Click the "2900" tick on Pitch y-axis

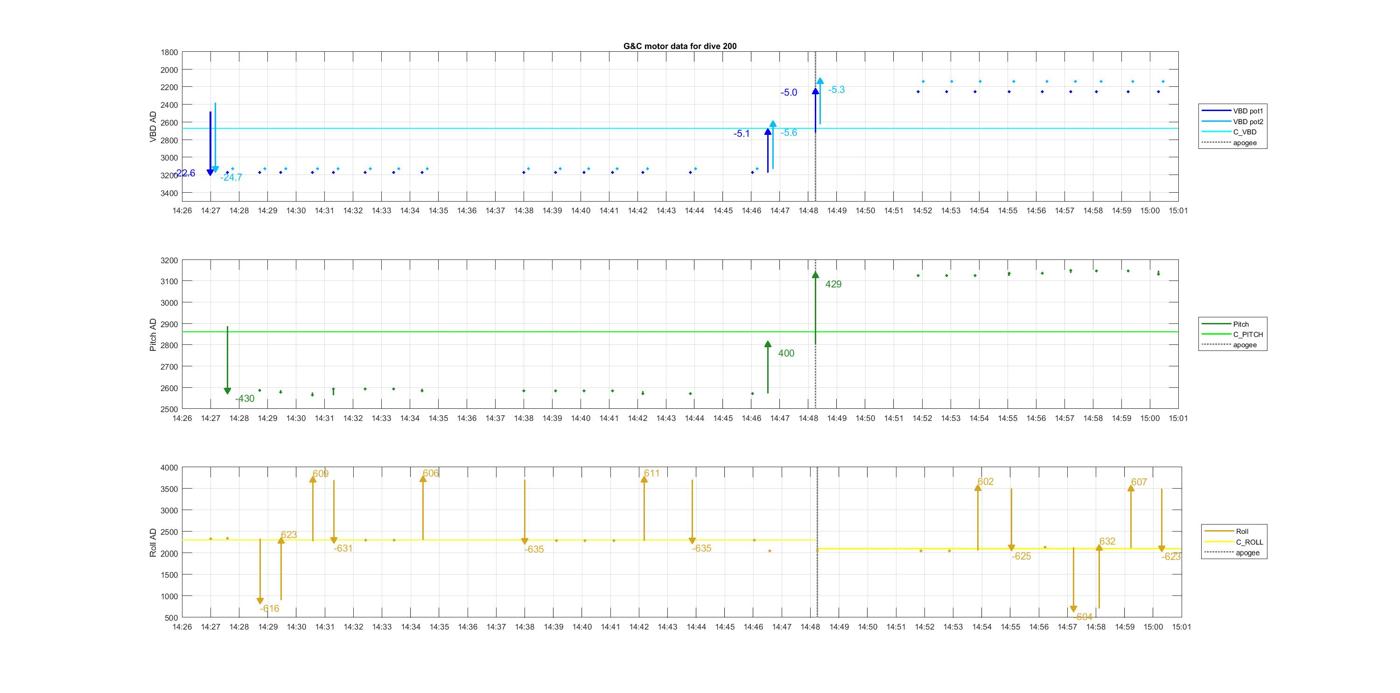click(x=169, y=324)
